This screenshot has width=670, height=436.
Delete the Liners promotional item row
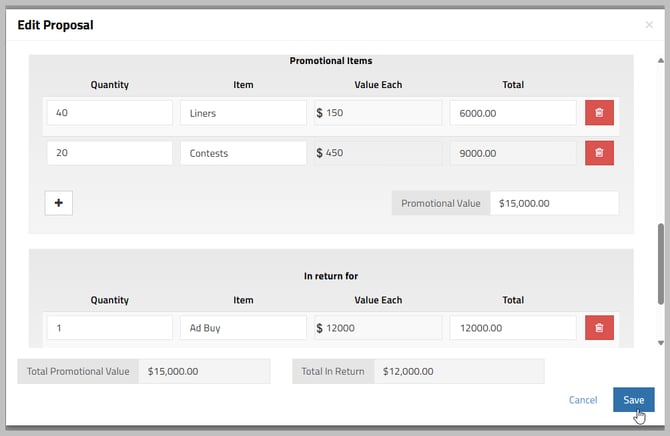point(599,112)
